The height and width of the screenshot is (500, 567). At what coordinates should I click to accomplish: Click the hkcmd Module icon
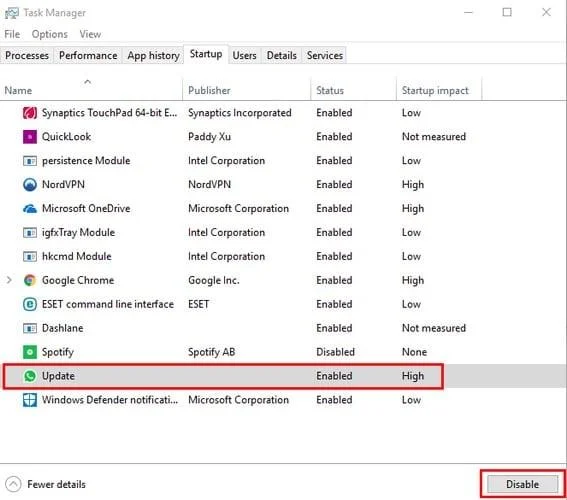point(30,256)
